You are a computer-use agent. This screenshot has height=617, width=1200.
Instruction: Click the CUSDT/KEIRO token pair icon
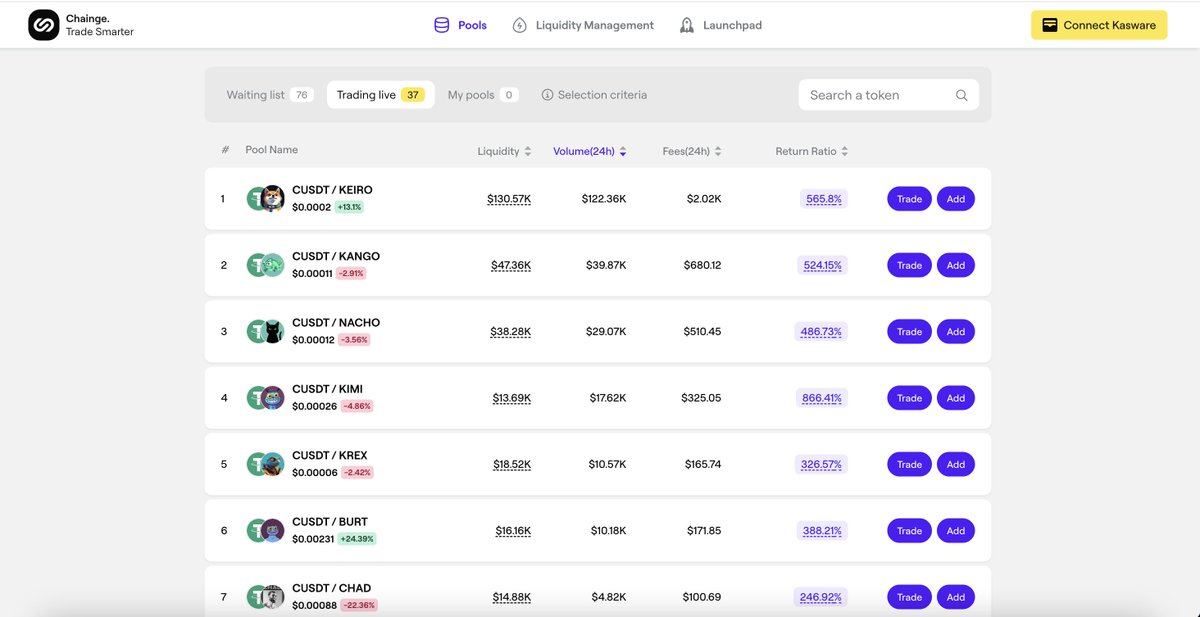click(265, 198)
